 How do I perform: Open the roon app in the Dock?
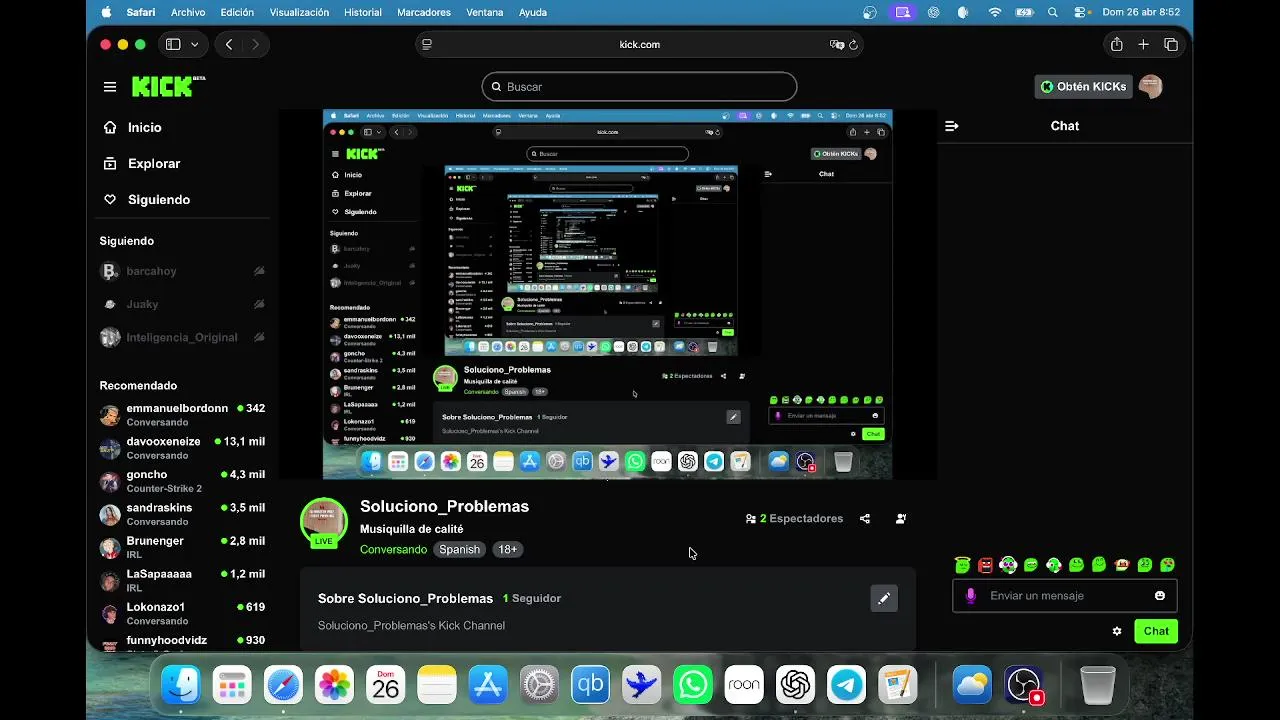coord(744,685)
